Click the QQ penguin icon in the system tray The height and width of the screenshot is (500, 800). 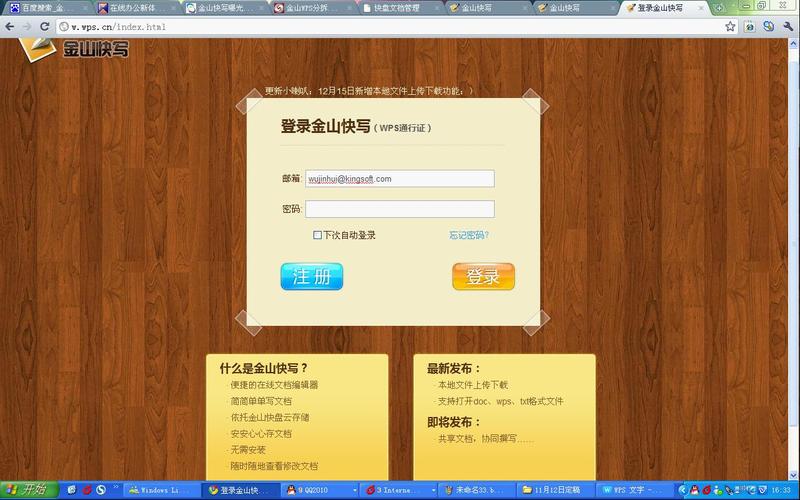pyautogui.click(x=694, y=490)
